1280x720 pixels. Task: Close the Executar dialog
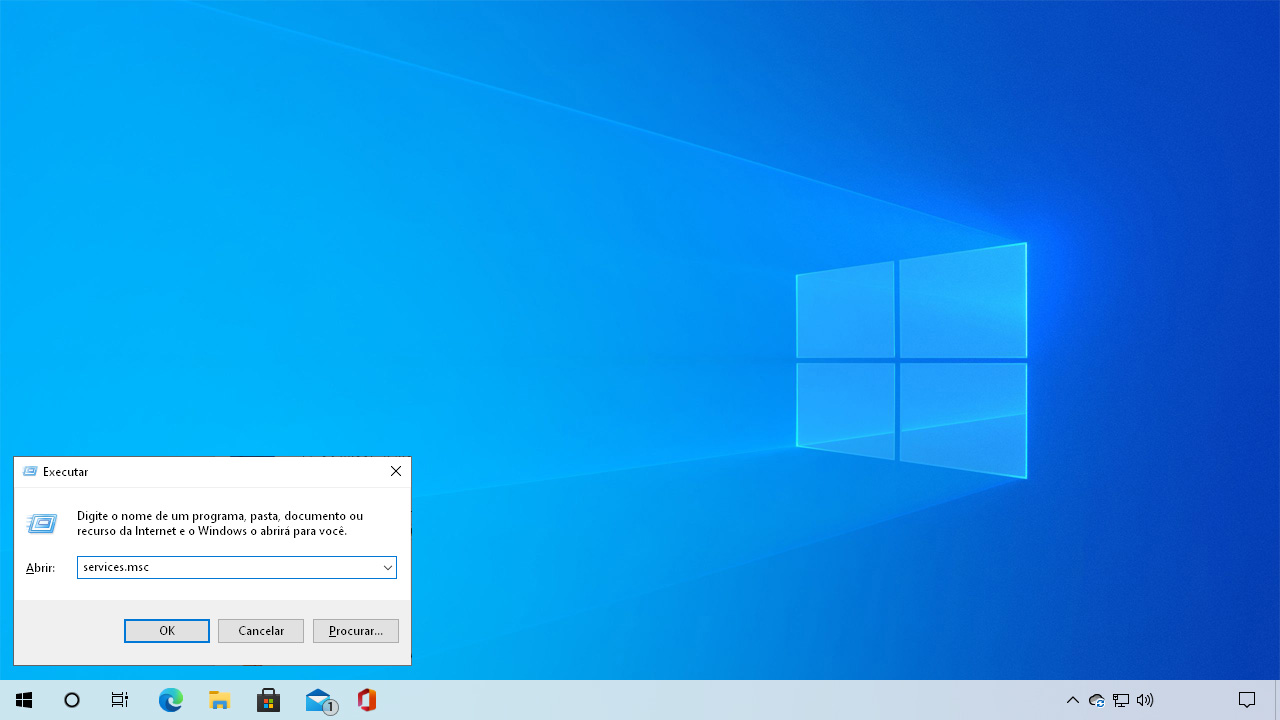coord(396,471)
